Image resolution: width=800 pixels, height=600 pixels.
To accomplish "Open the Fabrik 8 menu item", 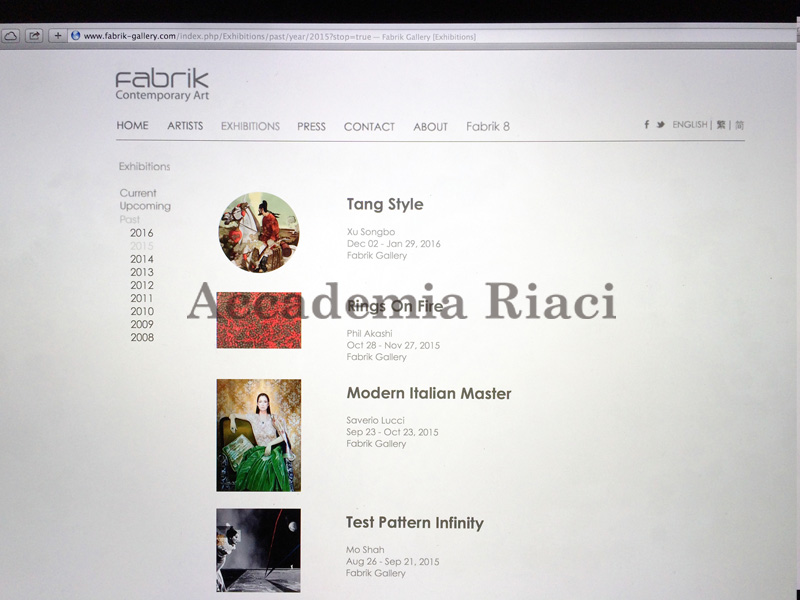I will 488,127.
